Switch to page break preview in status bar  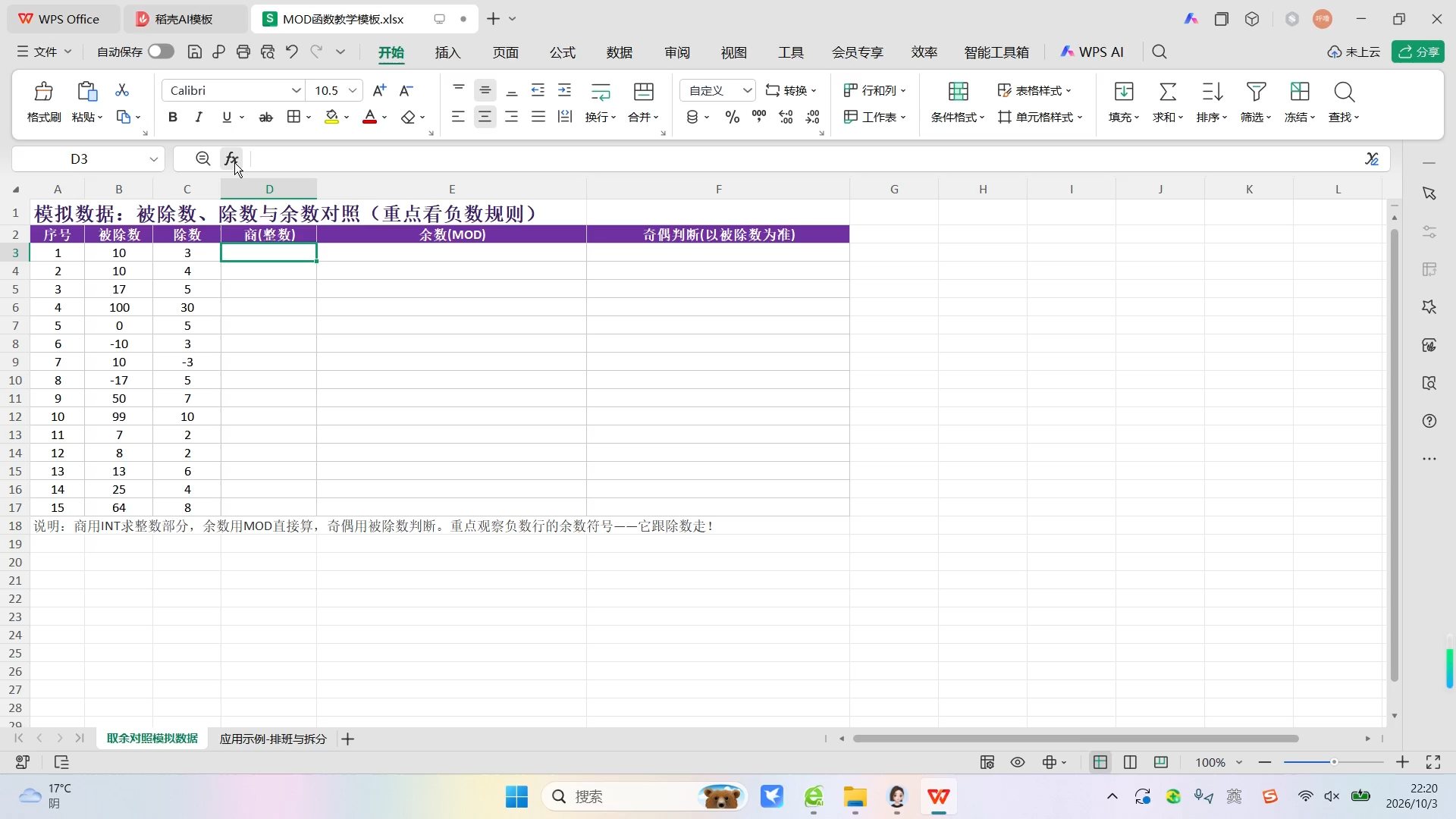1160,762
